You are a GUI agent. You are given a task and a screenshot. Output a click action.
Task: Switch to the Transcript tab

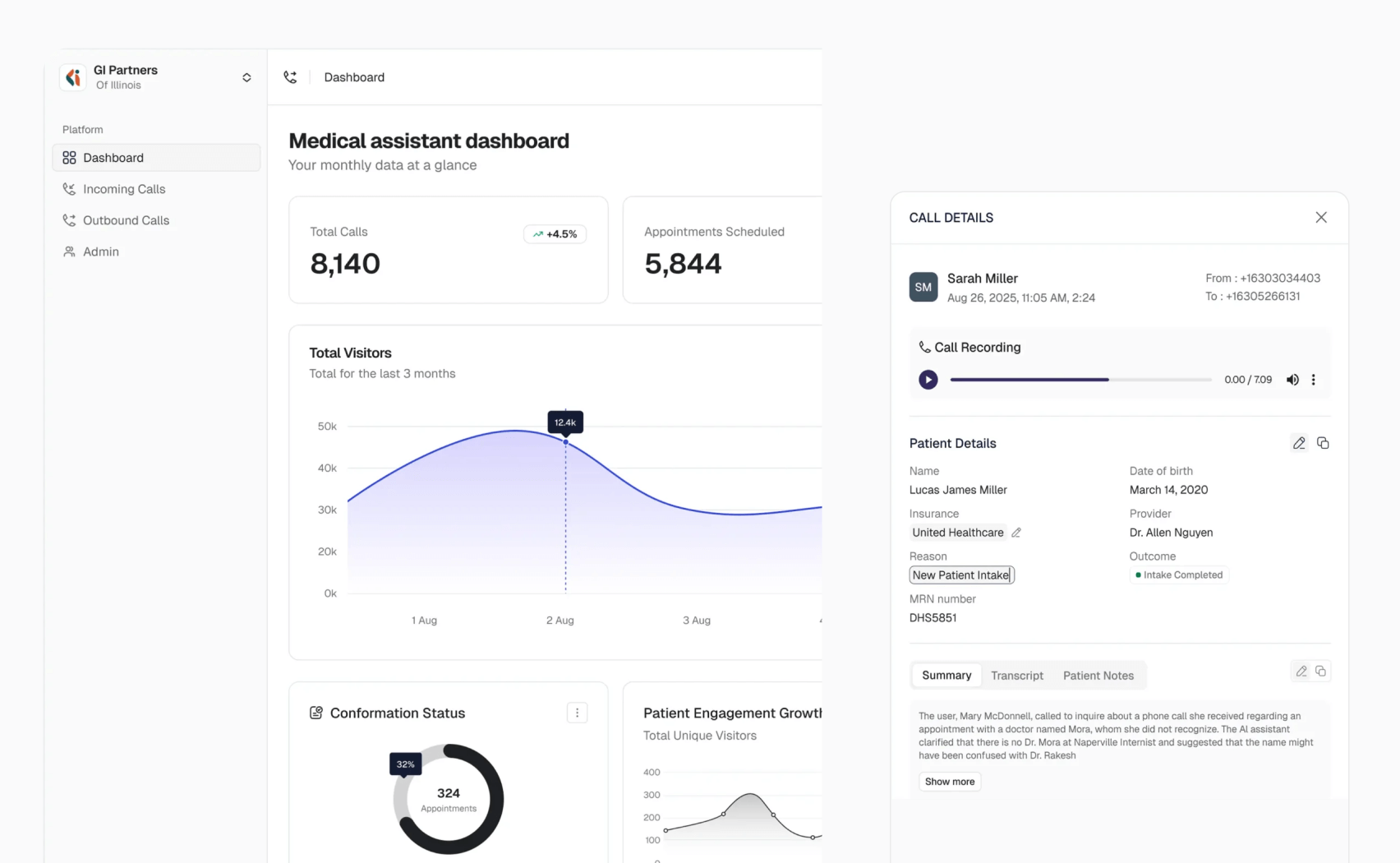[x=1016, y=676]
